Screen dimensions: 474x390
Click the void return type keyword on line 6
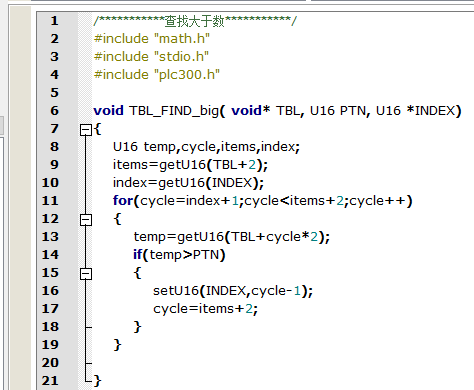tap(108, 111)
